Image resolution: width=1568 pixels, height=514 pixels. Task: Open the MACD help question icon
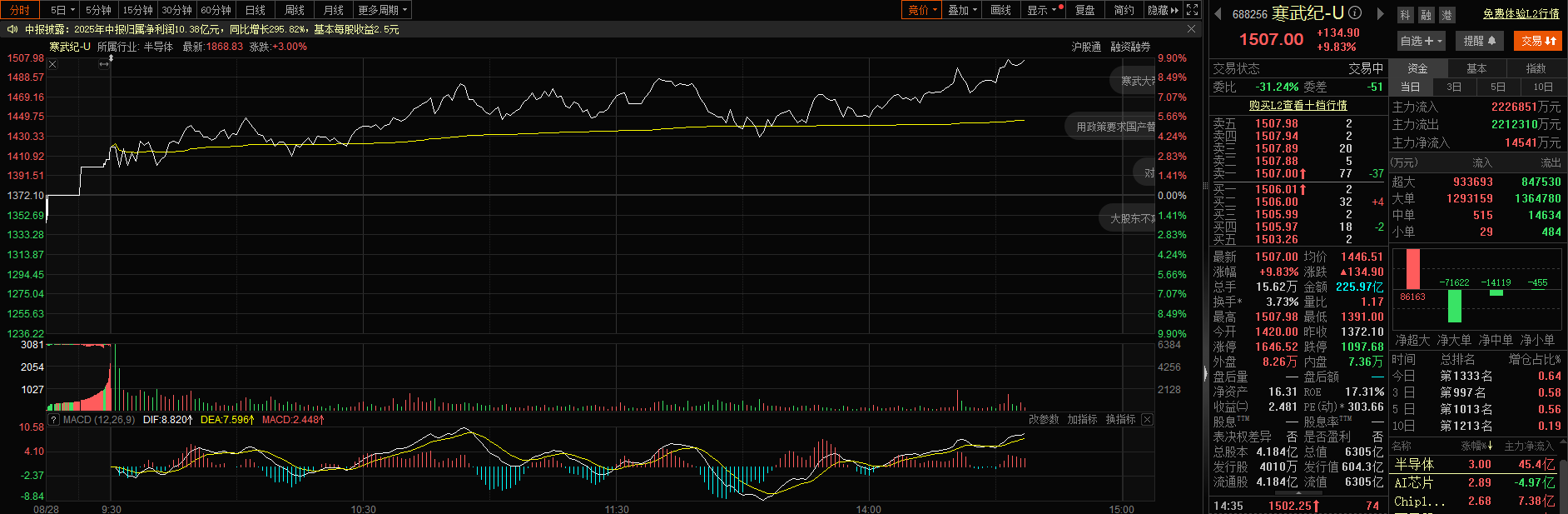click(53, 420)
